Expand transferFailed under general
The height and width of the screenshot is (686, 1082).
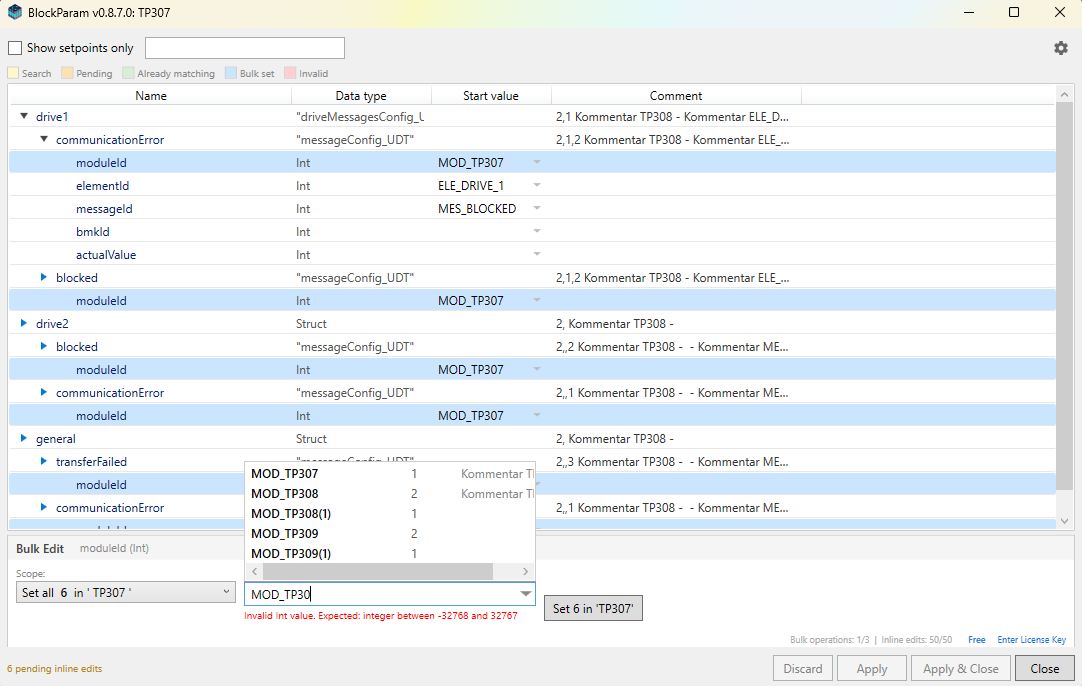click(x=42, y=461)
